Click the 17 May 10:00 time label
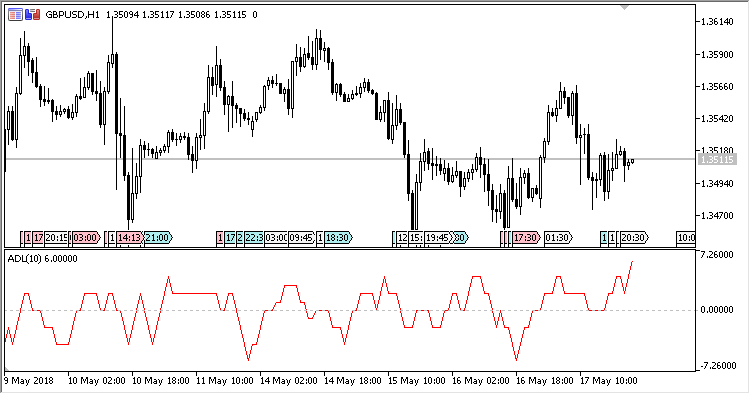 click(x=609, y=381)
